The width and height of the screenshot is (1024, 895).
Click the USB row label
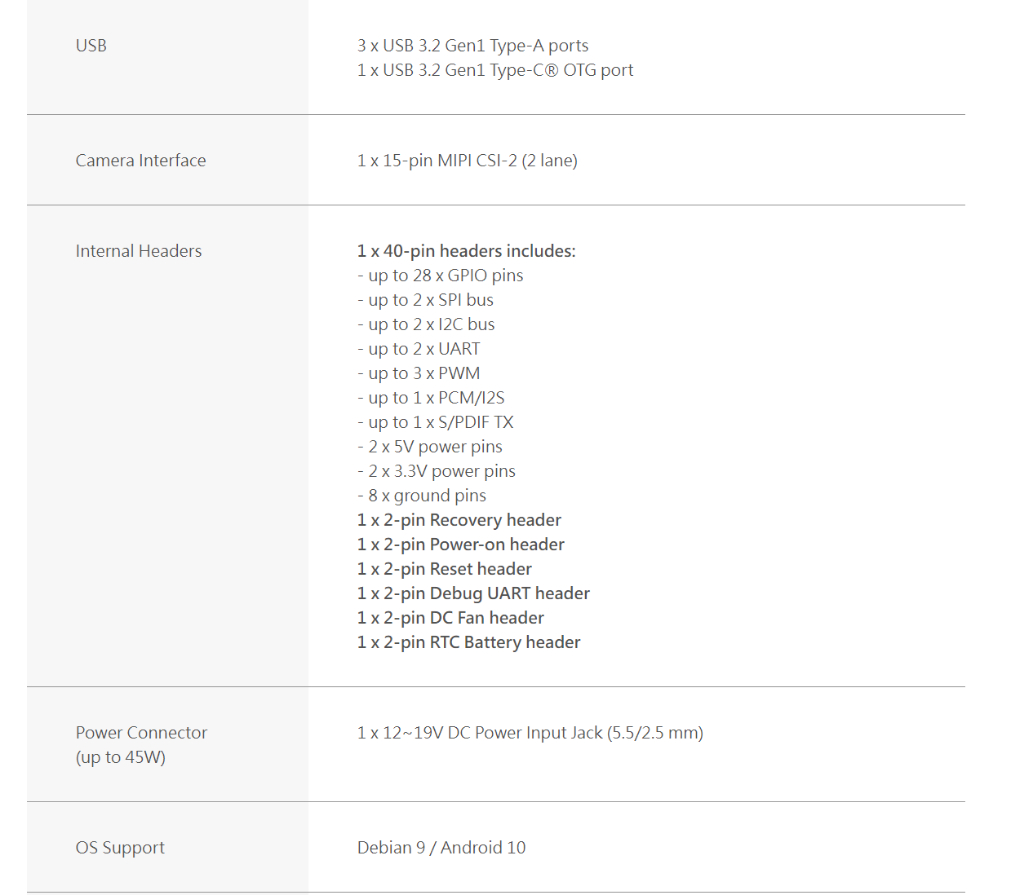click(91, 46)
